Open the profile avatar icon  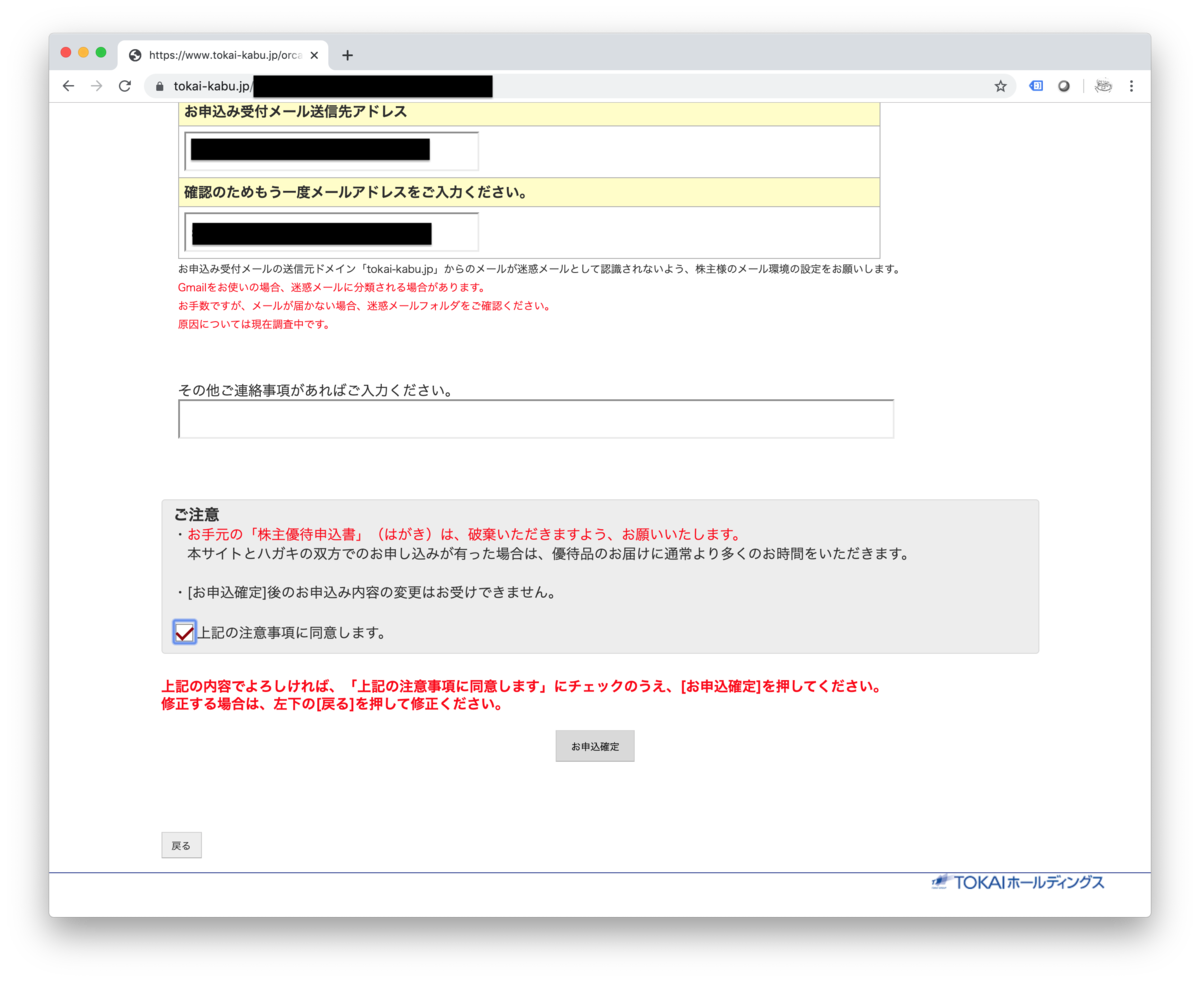(x=1103, y=86)
